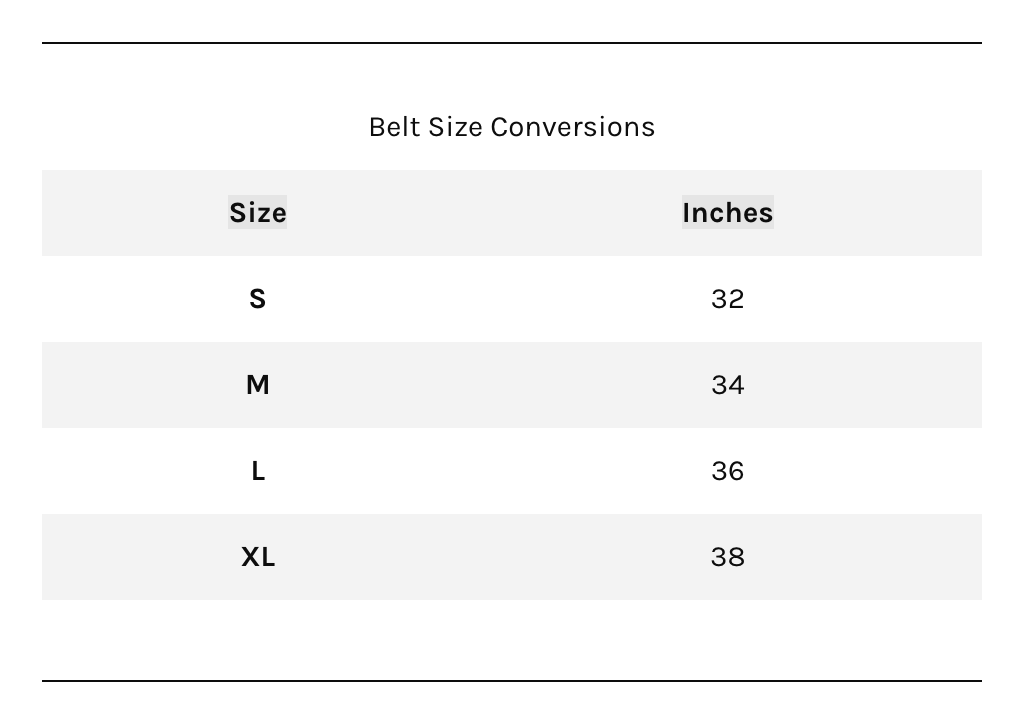1026x728 pixels.
Task: Click the 36 inches value
Action: pyautogui.click(x=728, y=471)
